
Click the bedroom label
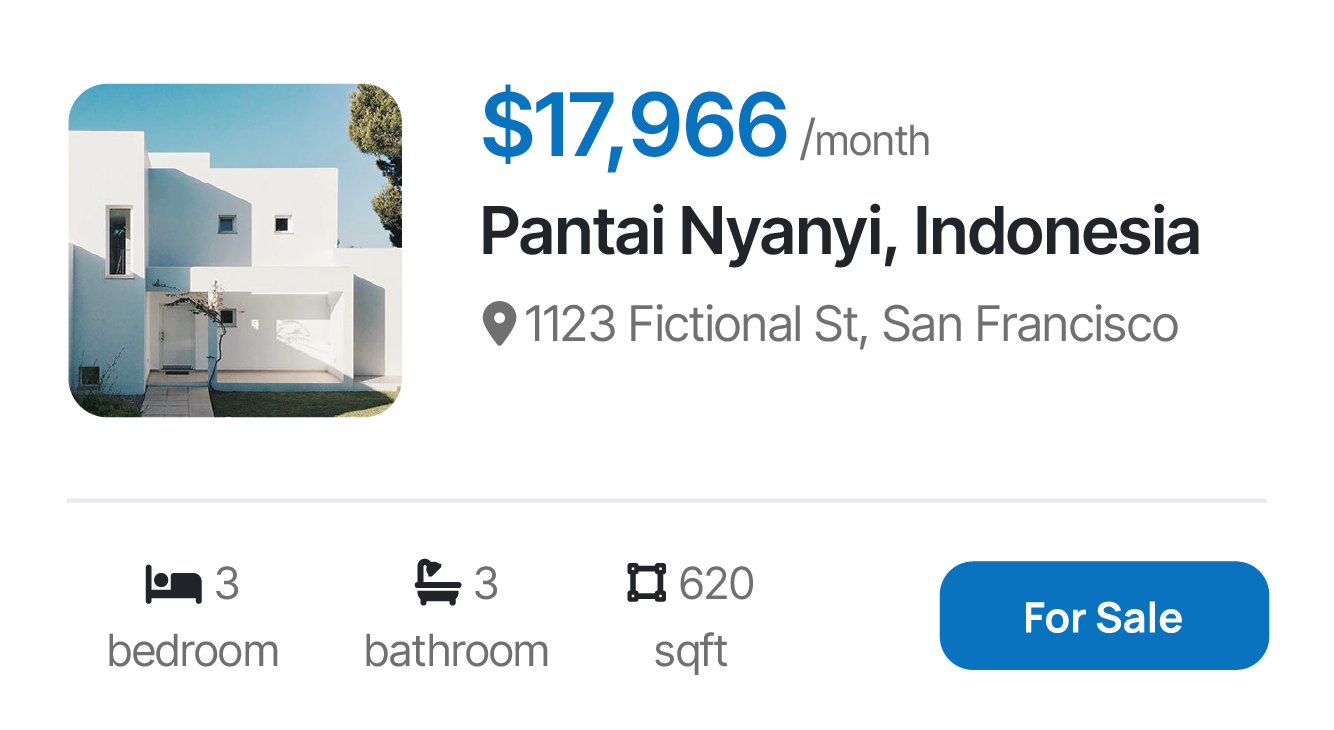(x=193, y=651)
